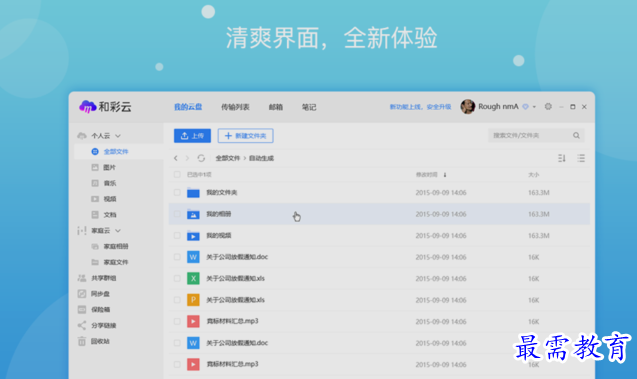This screenshot has width=637, height=379.
Task: Switch to 笔记 tab
Action: 309,107
